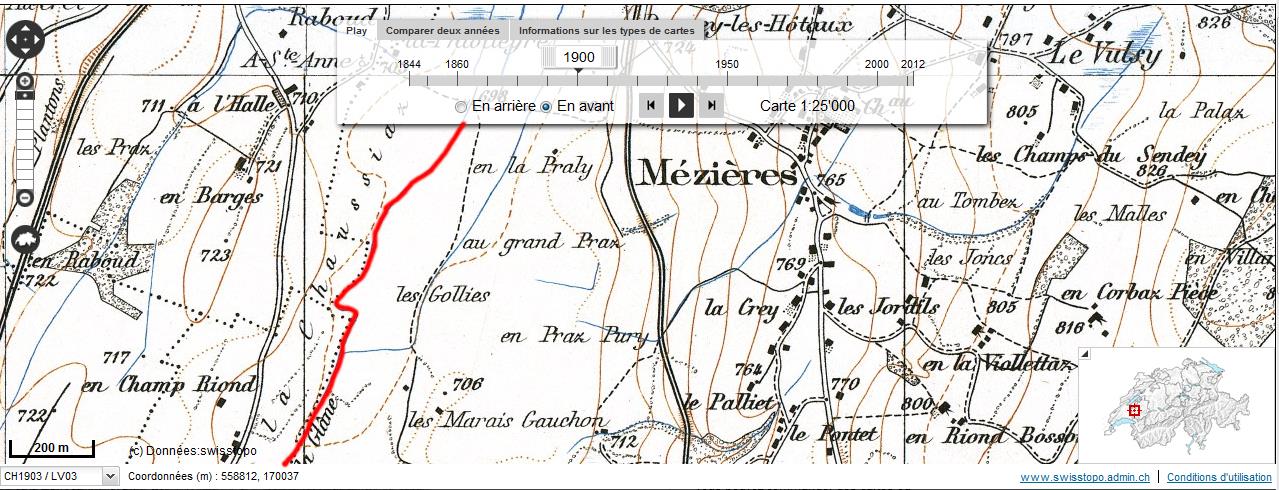Image resolution: width=1279 pixels, height=490 pixels.
Task: Click the au Tombex map label
Action: coord(968,203)
